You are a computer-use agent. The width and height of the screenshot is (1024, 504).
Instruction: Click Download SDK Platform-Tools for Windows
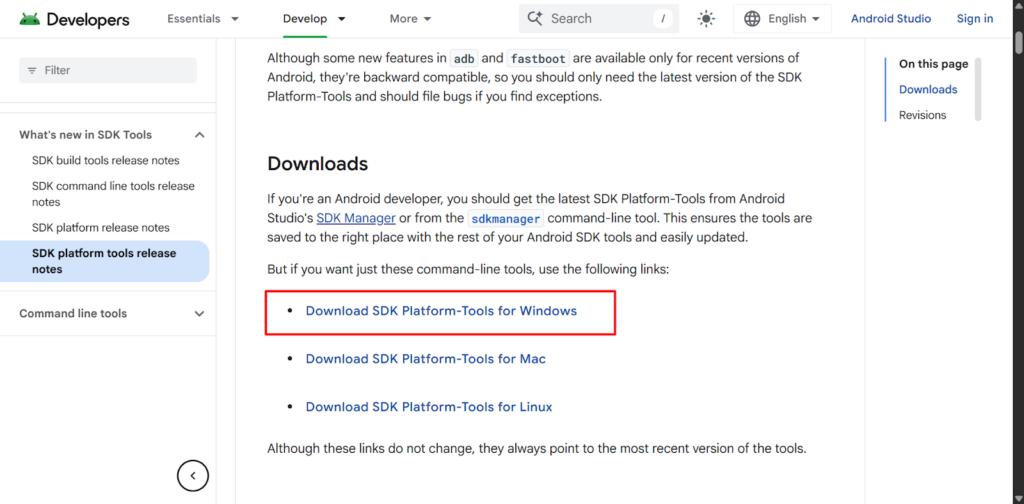(441, 311)
